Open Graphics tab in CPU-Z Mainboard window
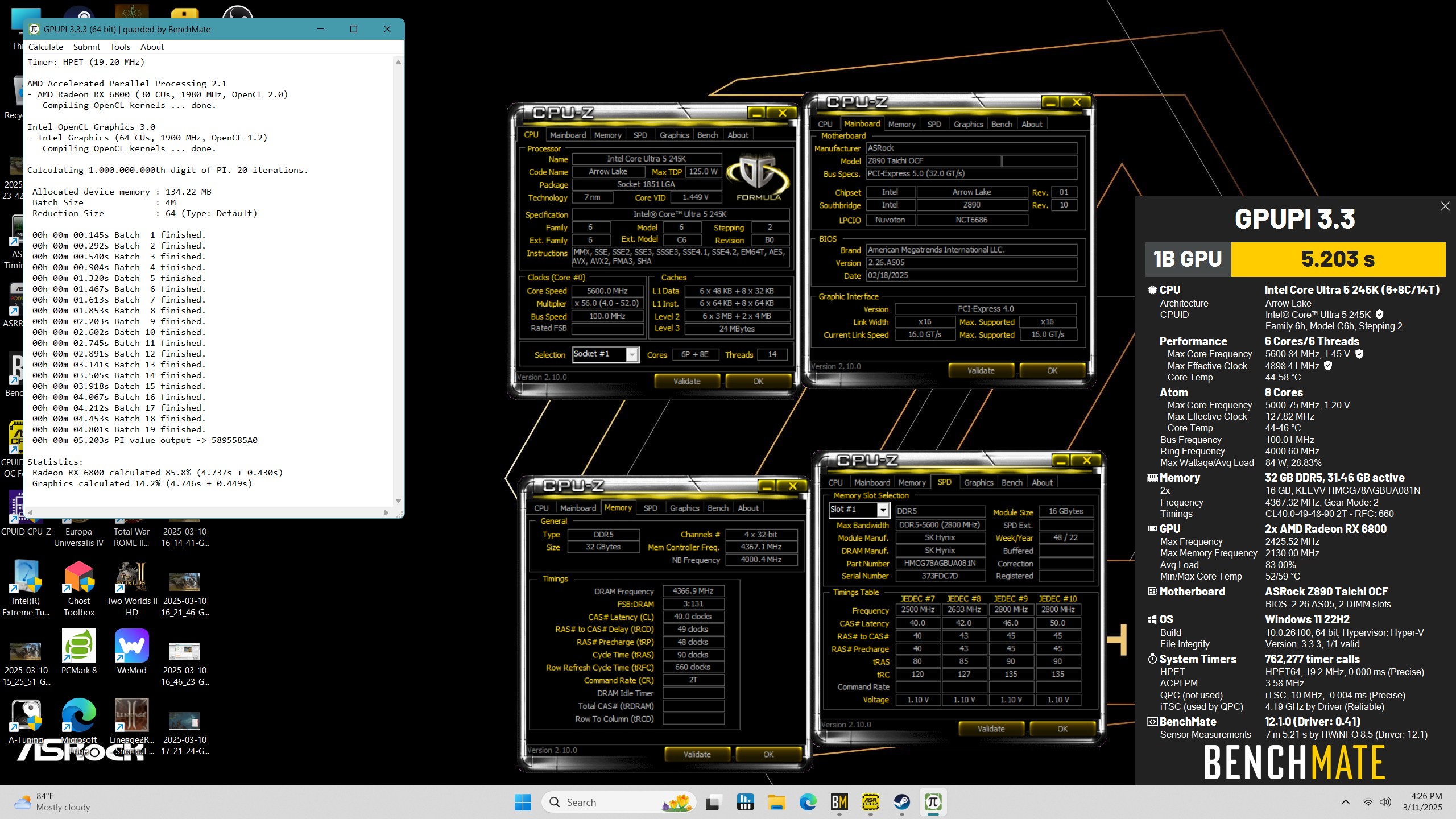This screenshot has width=1456, height=819. 968,124
